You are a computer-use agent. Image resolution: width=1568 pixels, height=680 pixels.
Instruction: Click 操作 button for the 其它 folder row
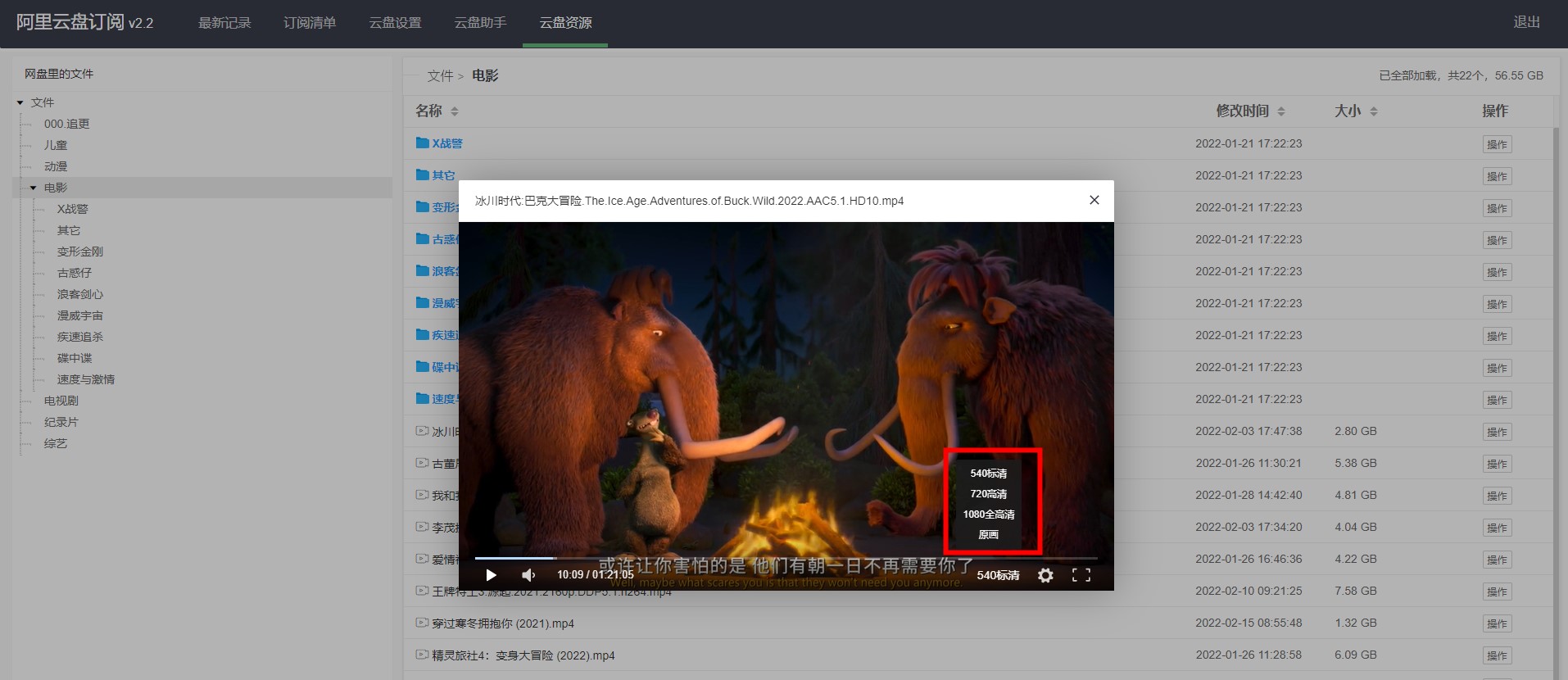coord(1497,176)
